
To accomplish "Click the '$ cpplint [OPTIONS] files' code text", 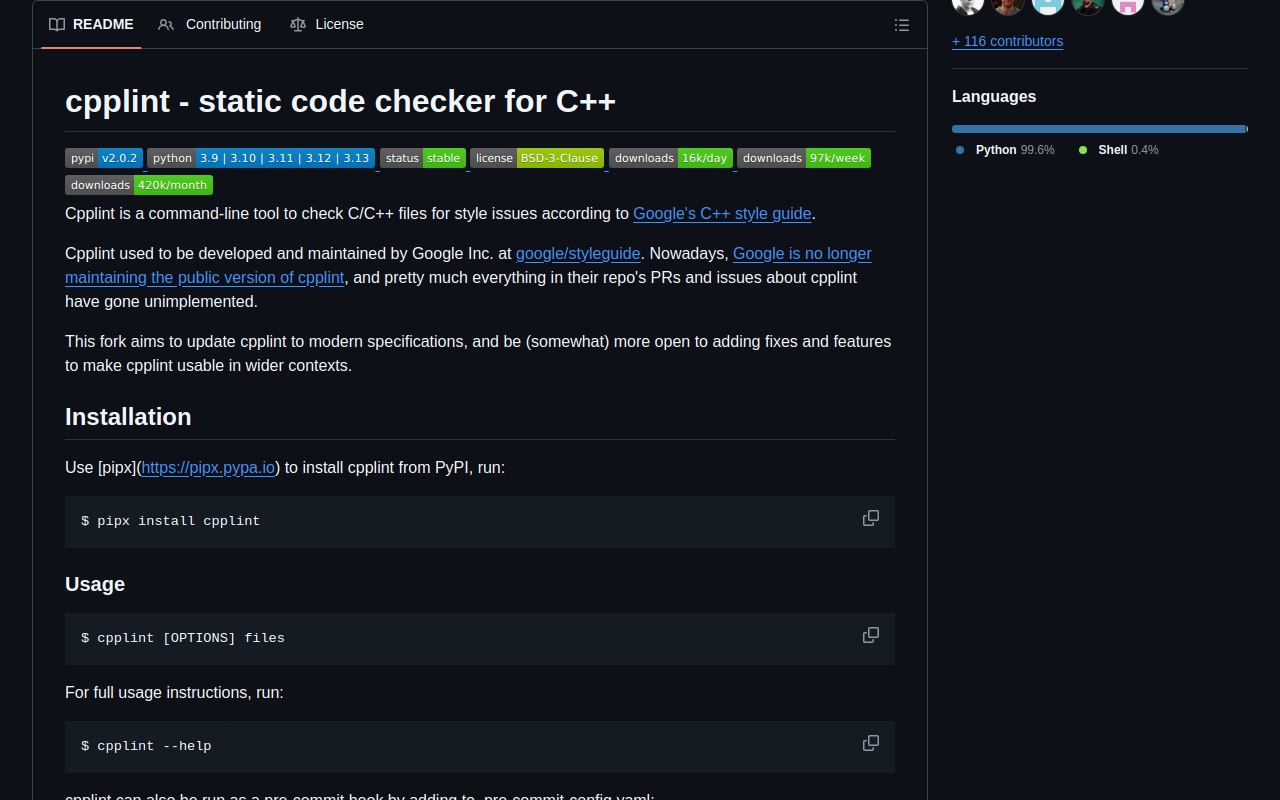I will (x=183, y=638).
